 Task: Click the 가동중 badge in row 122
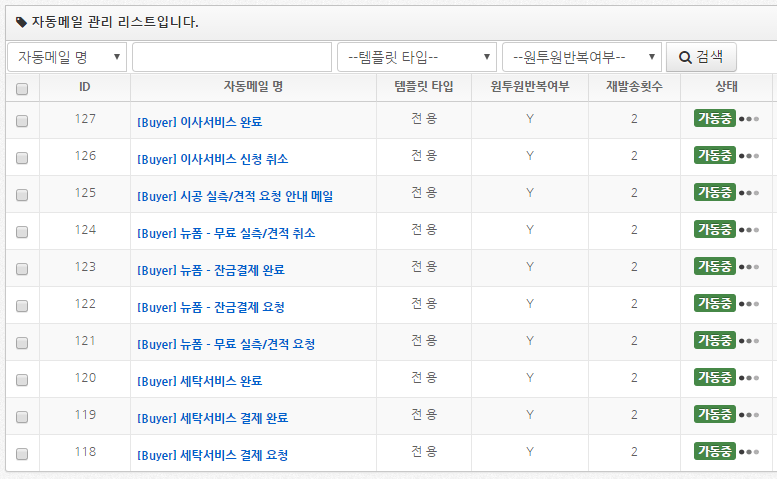click(x=714, y=304)
